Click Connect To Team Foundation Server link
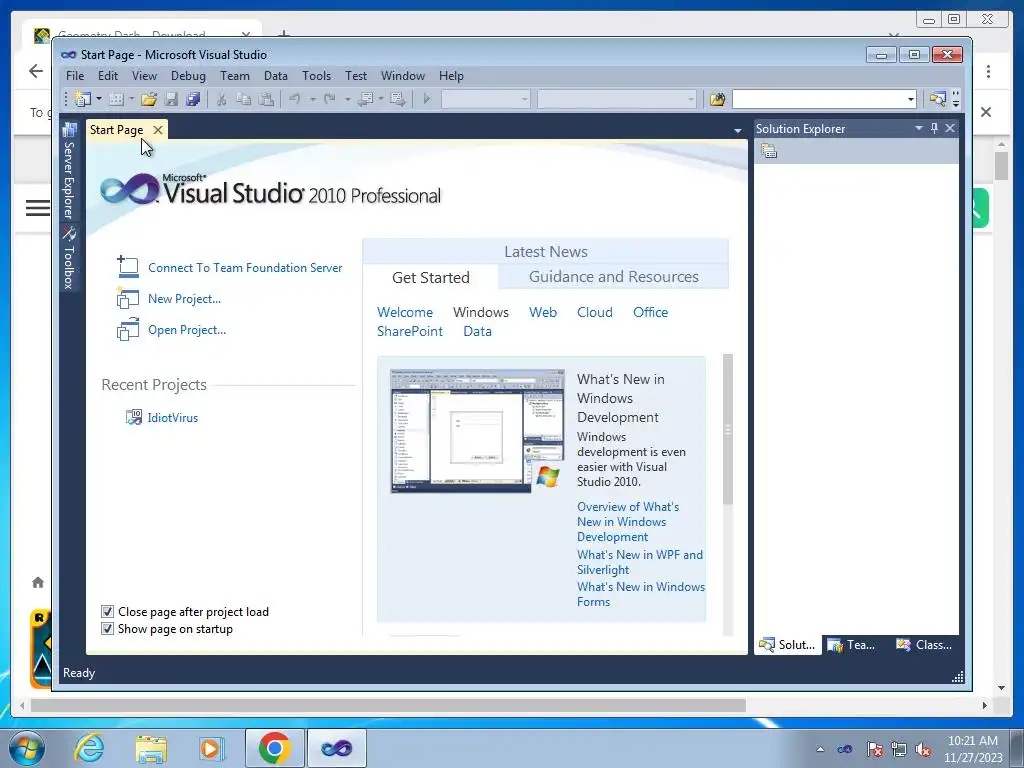The image size is (1024, 768). pos(245,268)
